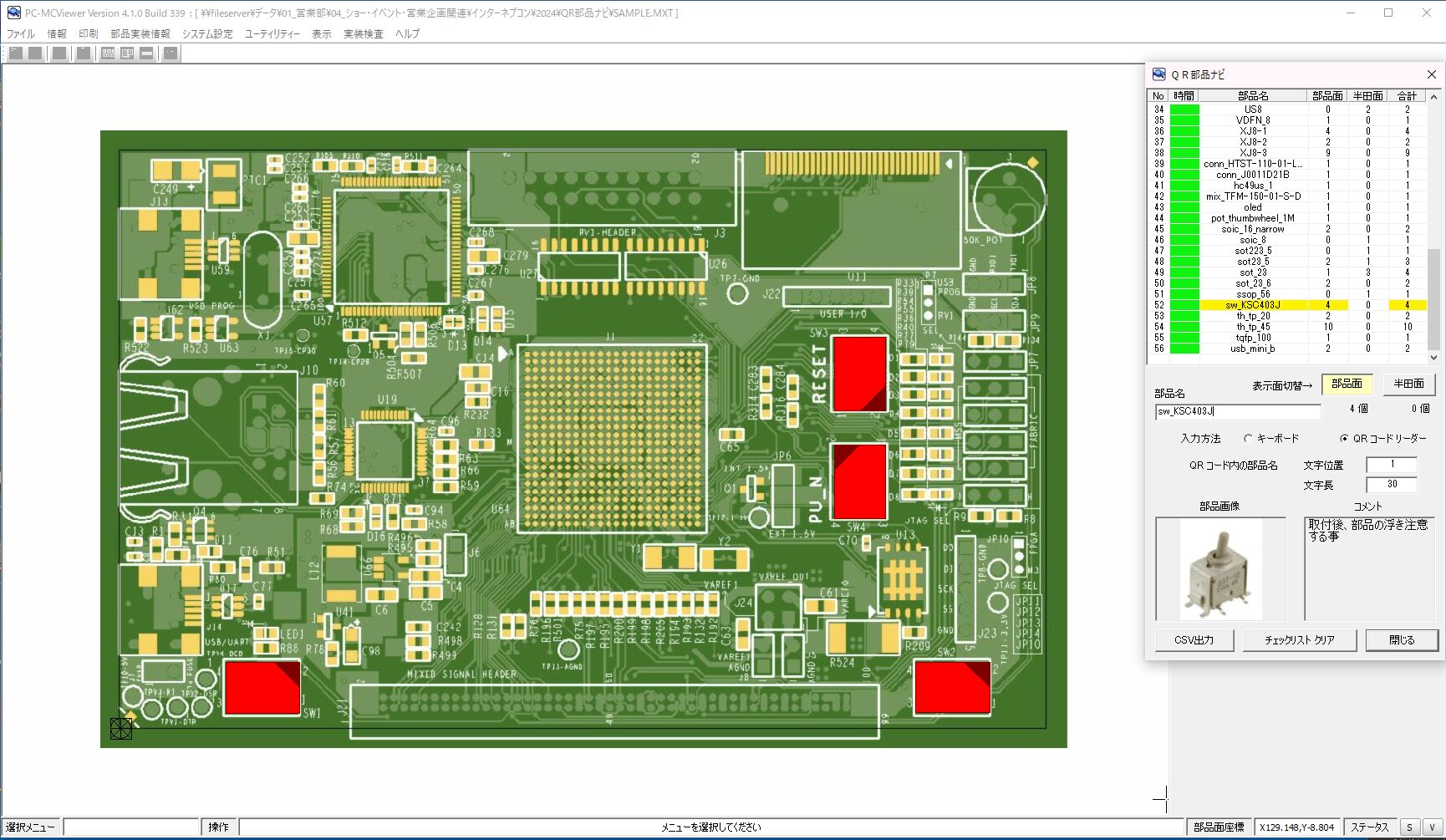Select the QRコードリーダー radio button
The width and height of the screenshot is (1446, 840).
1344,439
